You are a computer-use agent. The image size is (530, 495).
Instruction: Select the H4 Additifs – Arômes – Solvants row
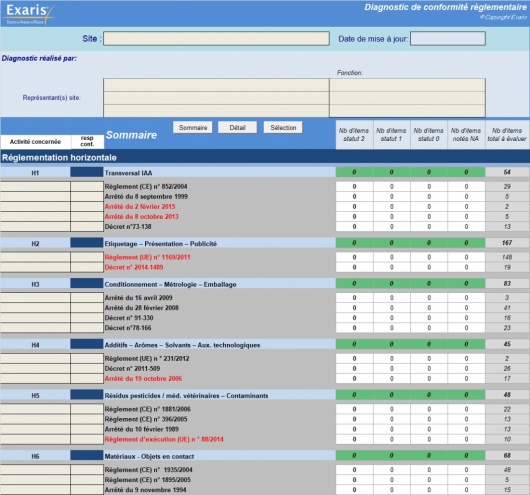click(265, 344)
